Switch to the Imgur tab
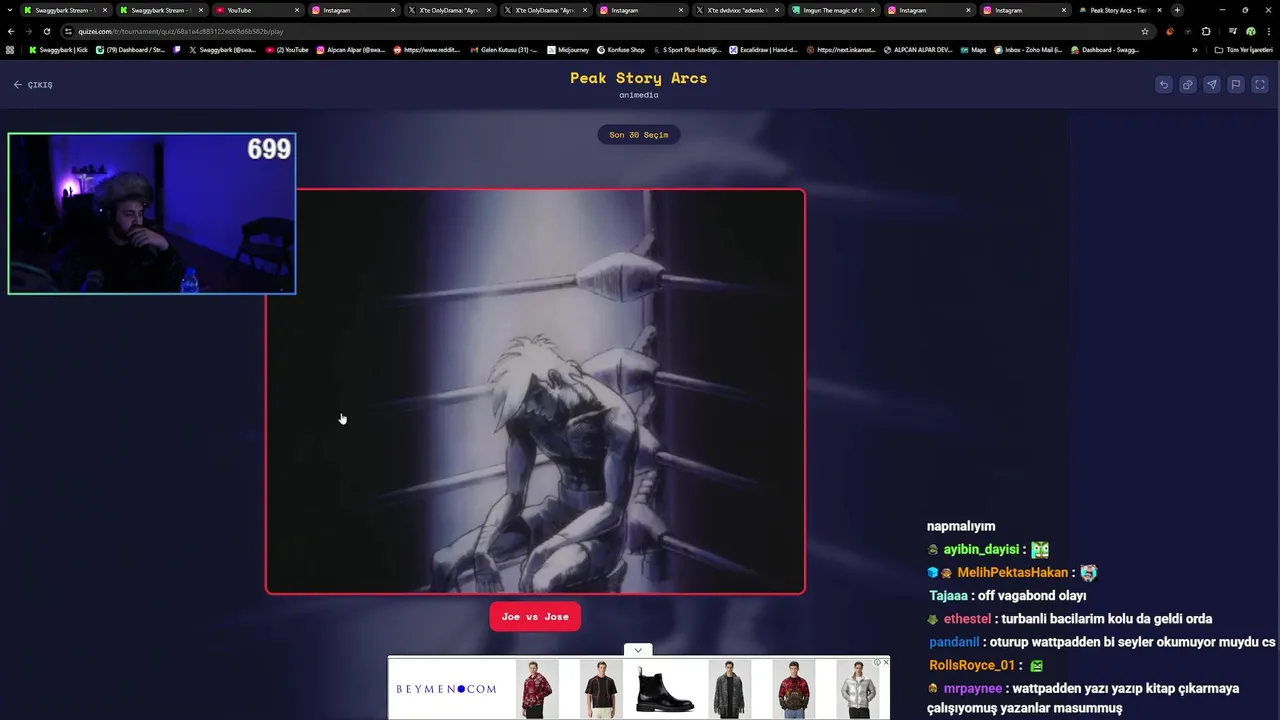Image resolution: width=1280 pixels, height=720 pixels. (831, 10)
